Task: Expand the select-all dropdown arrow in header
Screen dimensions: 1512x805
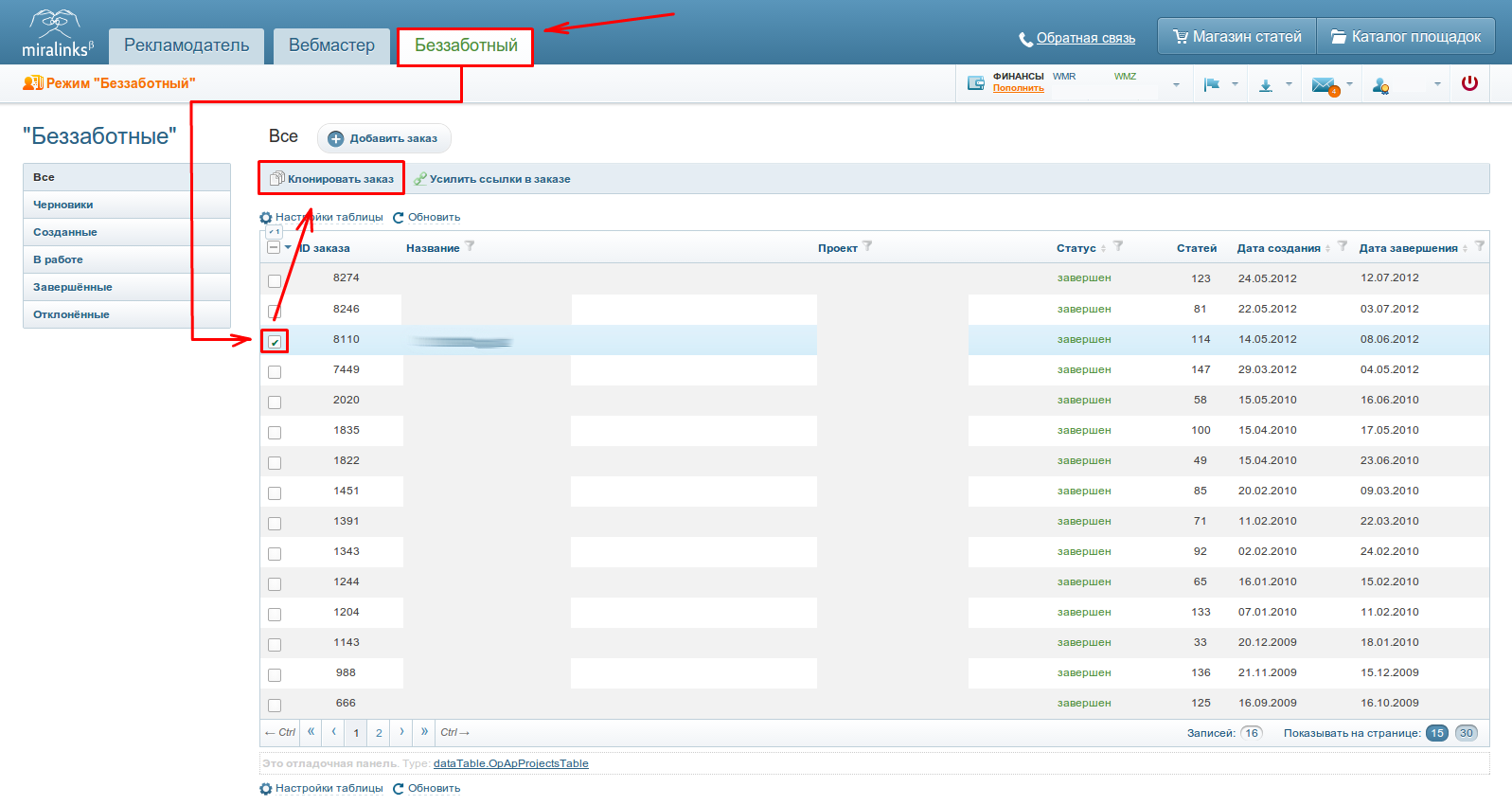Action: [x=288, y=247]
